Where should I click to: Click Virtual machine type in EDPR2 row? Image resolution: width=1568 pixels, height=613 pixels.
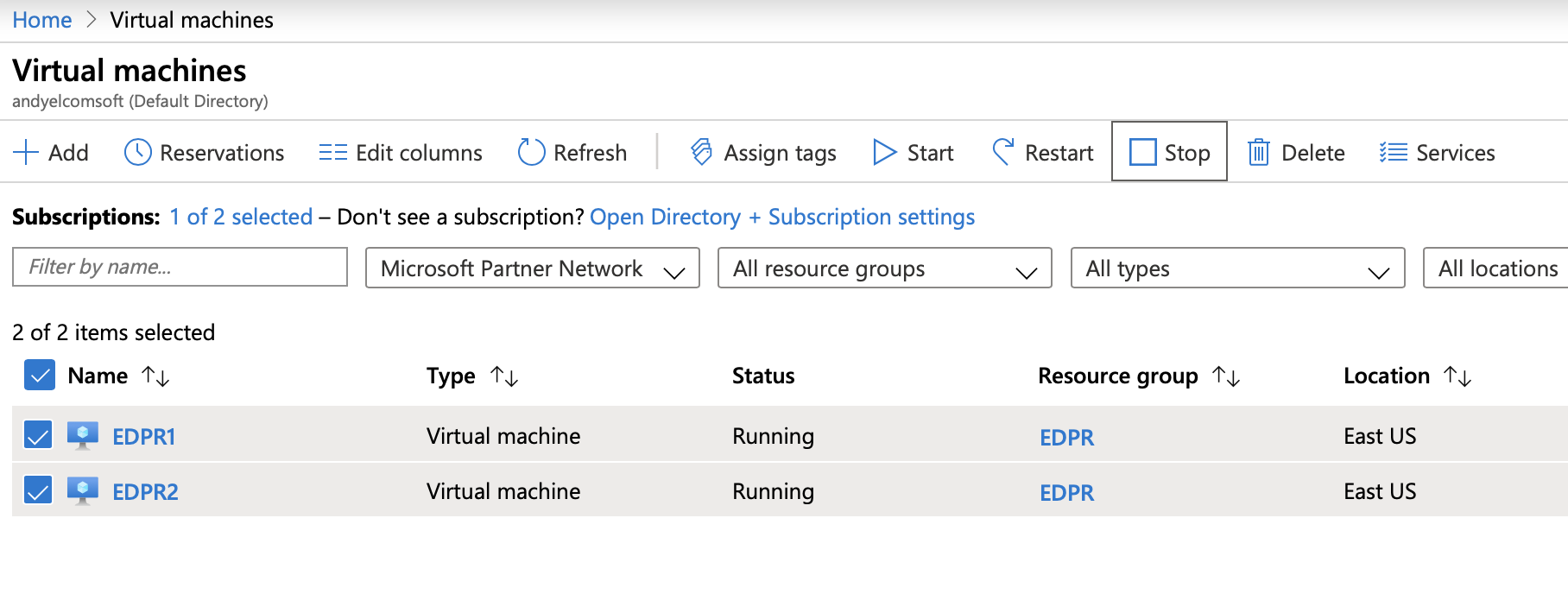(503, 491)
